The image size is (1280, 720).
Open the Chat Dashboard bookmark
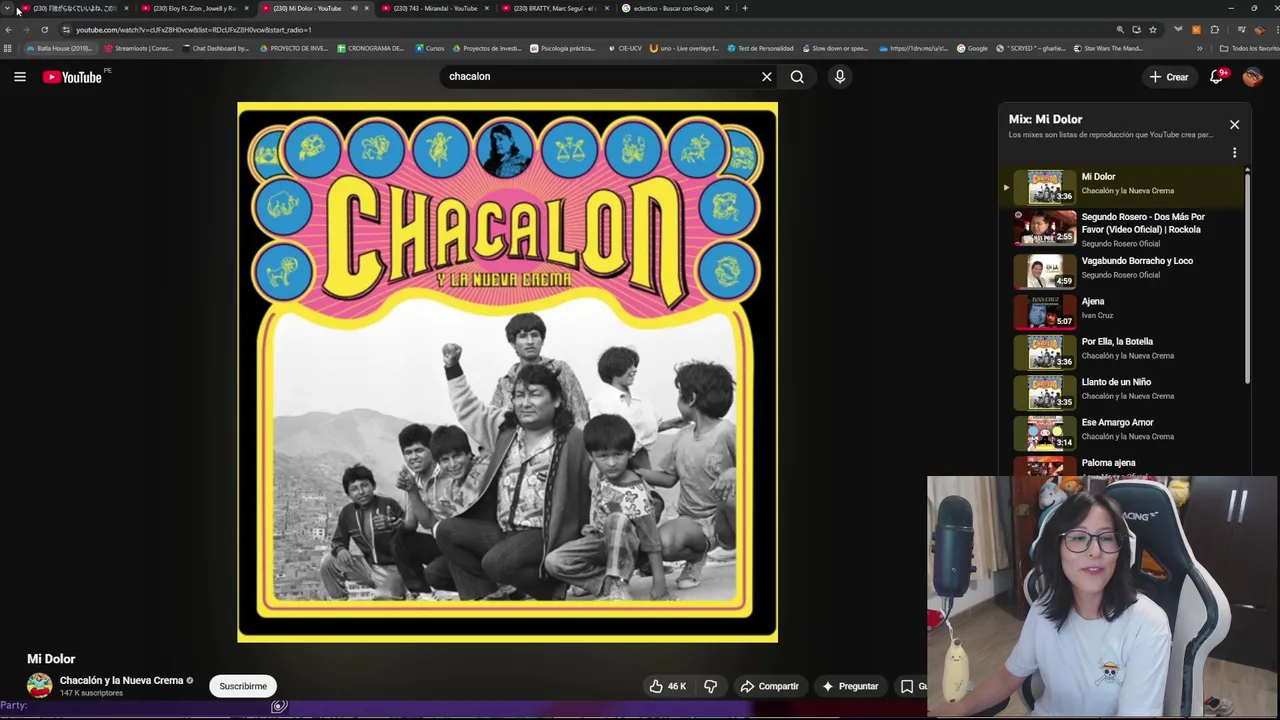pyautogui.click(x=215, y=48)
